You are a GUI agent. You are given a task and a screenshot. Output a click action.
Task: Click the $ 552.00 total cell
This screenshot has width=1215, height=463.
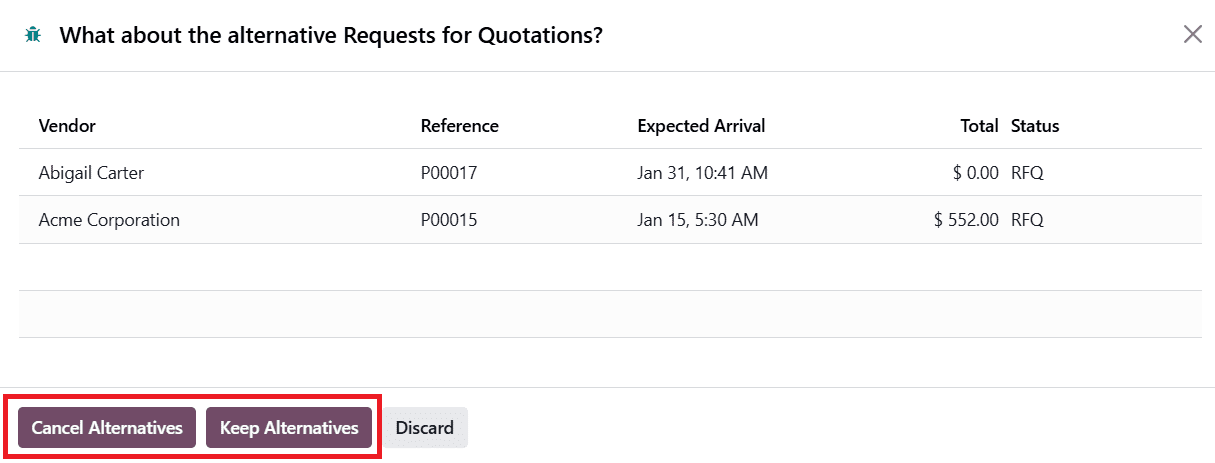pyautogui.click(x=966, y=220)
